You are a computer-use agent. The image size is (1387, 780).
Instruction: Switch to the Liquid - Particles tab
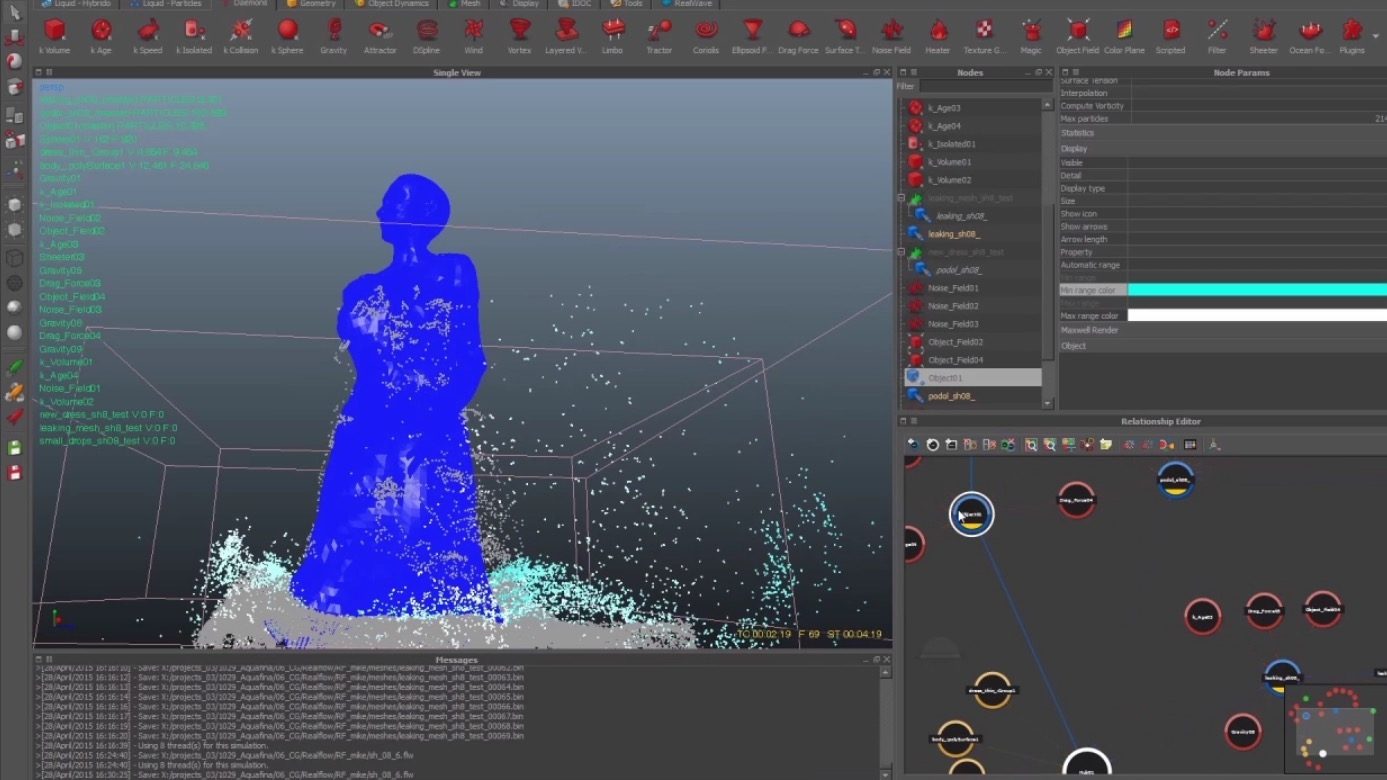point(165,4)
